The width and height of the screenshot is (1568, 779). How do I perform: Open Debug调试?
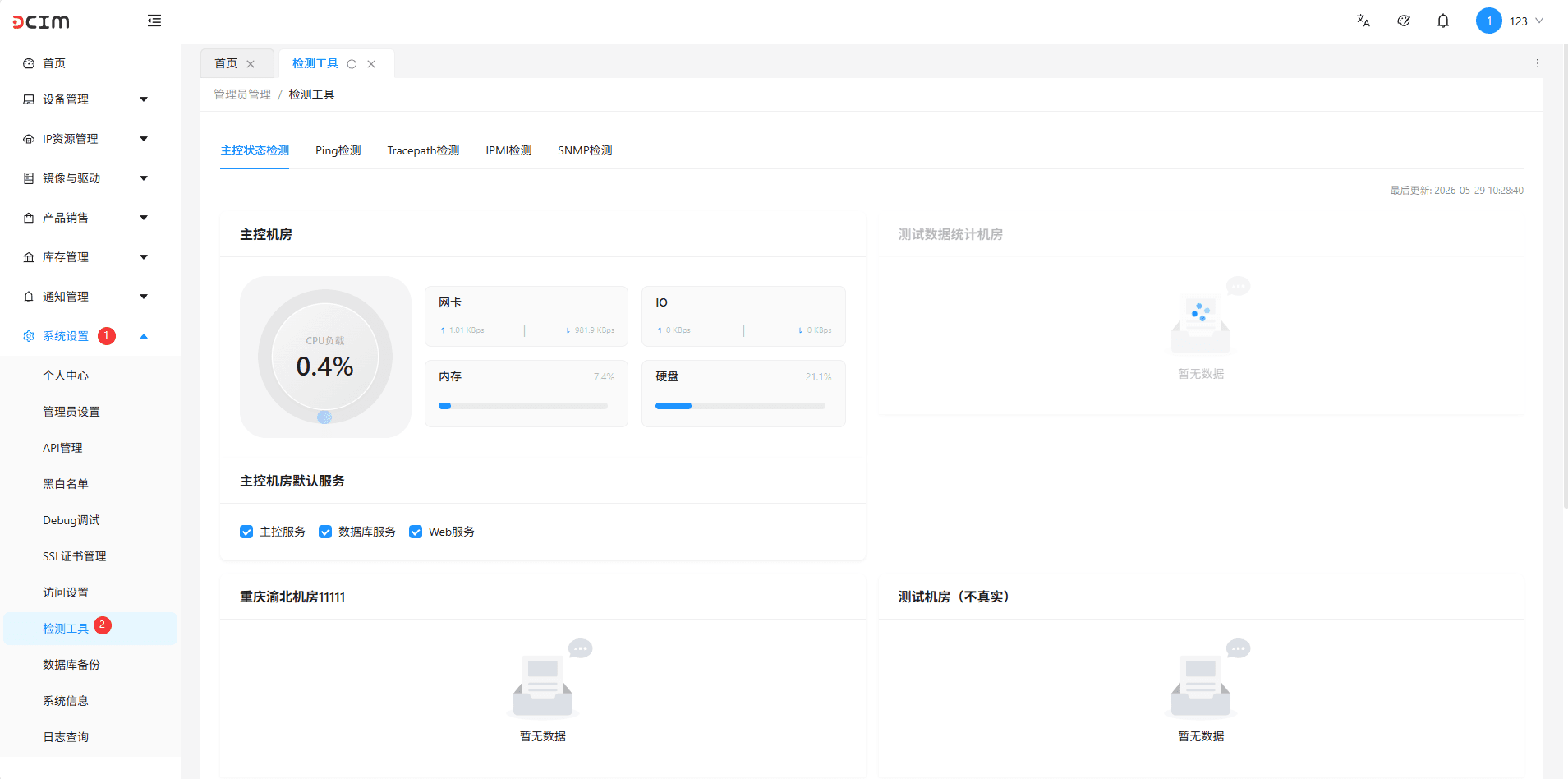[71, 520]
